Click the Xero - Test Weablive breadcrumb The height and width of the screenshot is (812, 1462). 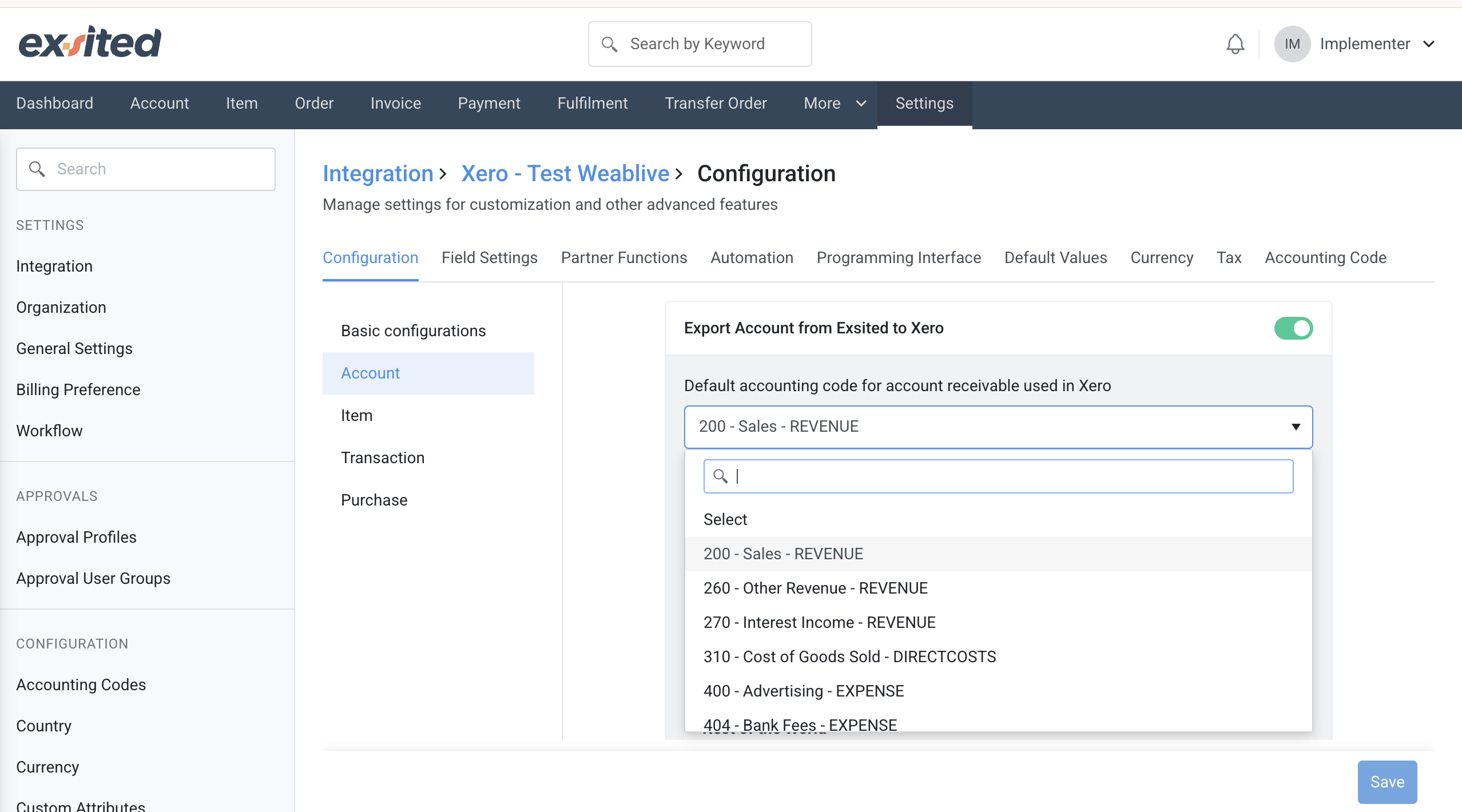coord(565,174)
